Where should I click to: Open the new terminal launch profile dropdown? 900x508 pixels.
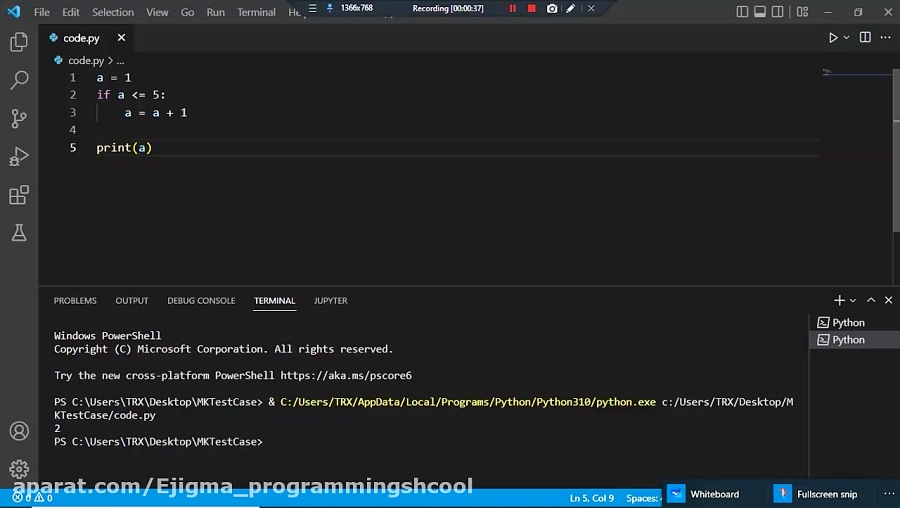tap(853, 300)
